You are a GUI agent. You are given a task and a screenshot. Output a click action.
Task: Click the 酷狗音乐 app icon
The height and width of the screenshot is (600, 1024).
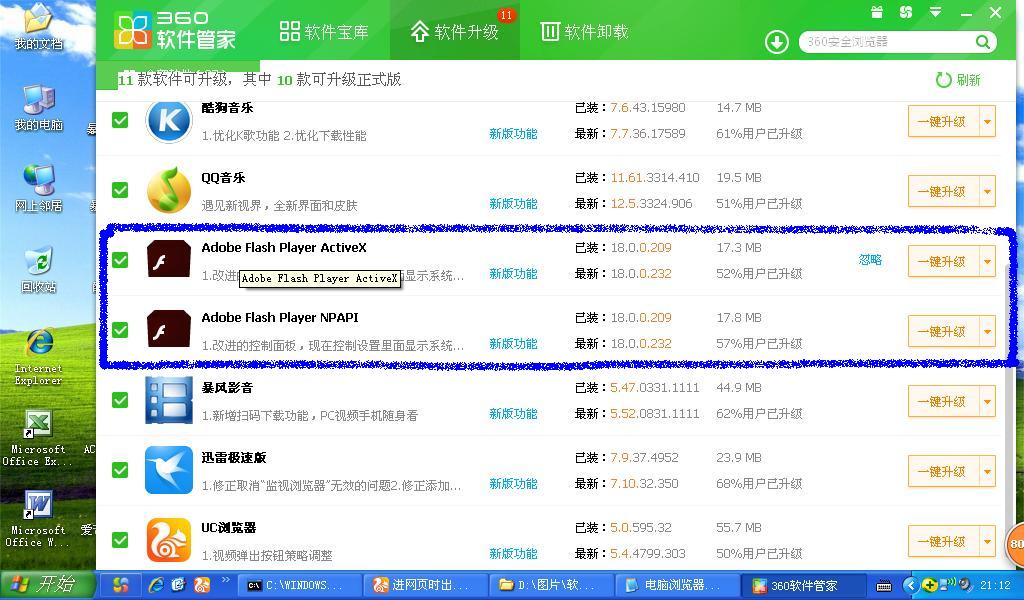point(169,121)
